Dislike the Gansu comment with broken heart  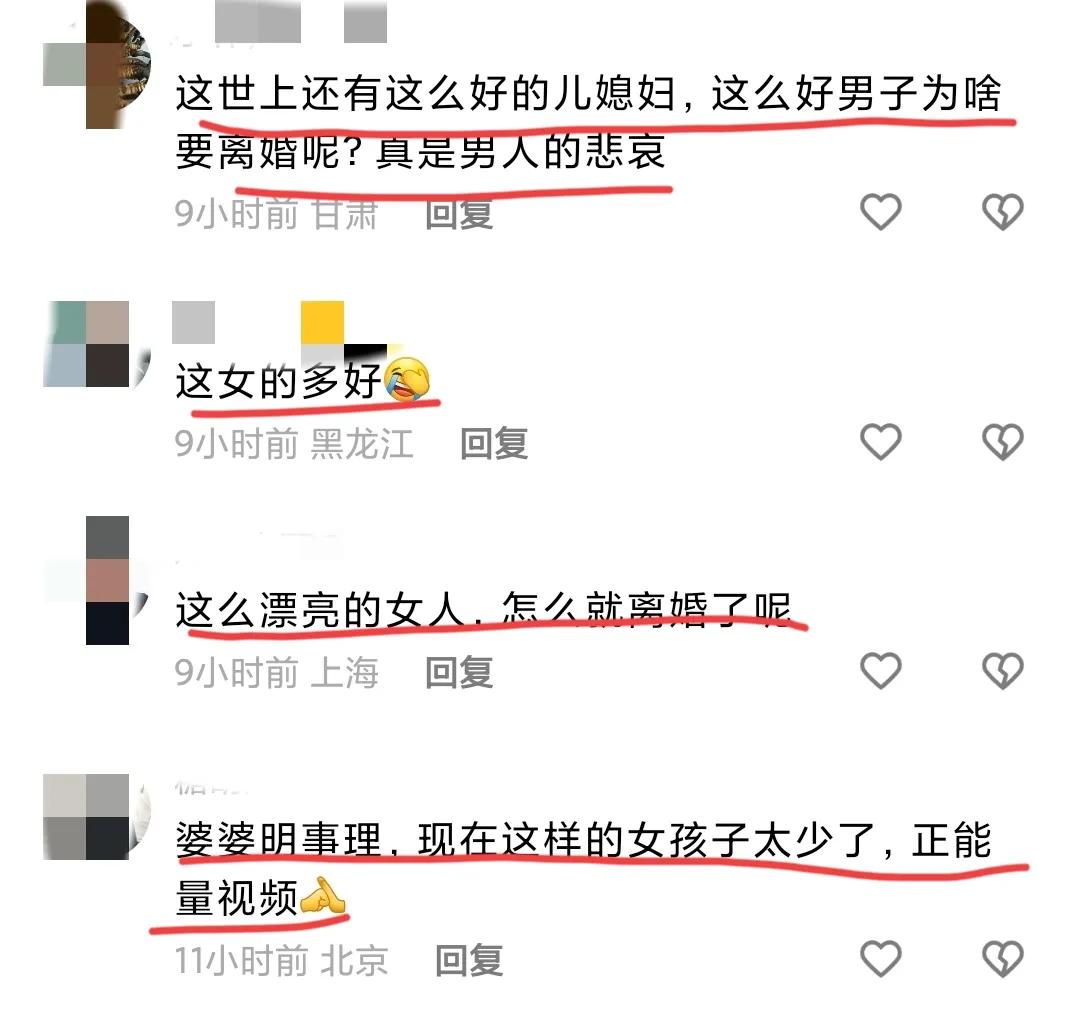pos(1003,211)
